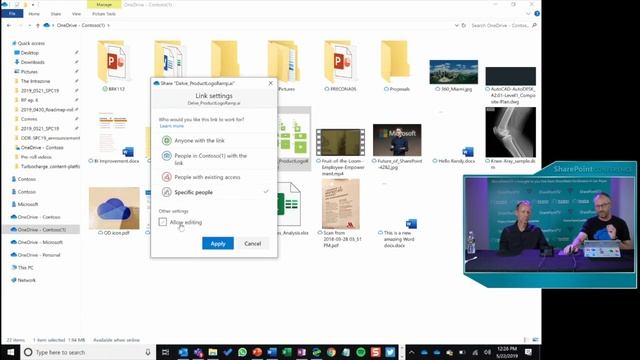640x360 pixels.
Task: Open the To Do checkmark taskbar app
Action: pyautogui.click(x=228, y=352)
